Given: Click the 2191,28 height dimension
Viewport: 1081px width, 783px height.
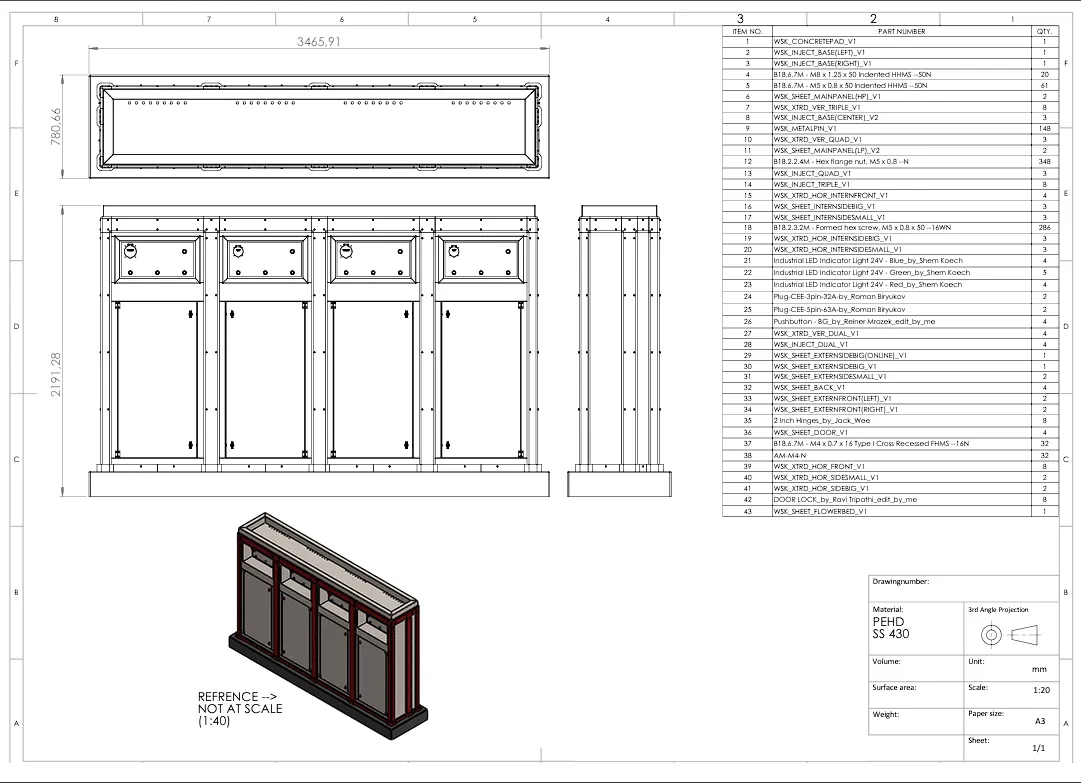Looking at the screenshot, I should 56,374.
